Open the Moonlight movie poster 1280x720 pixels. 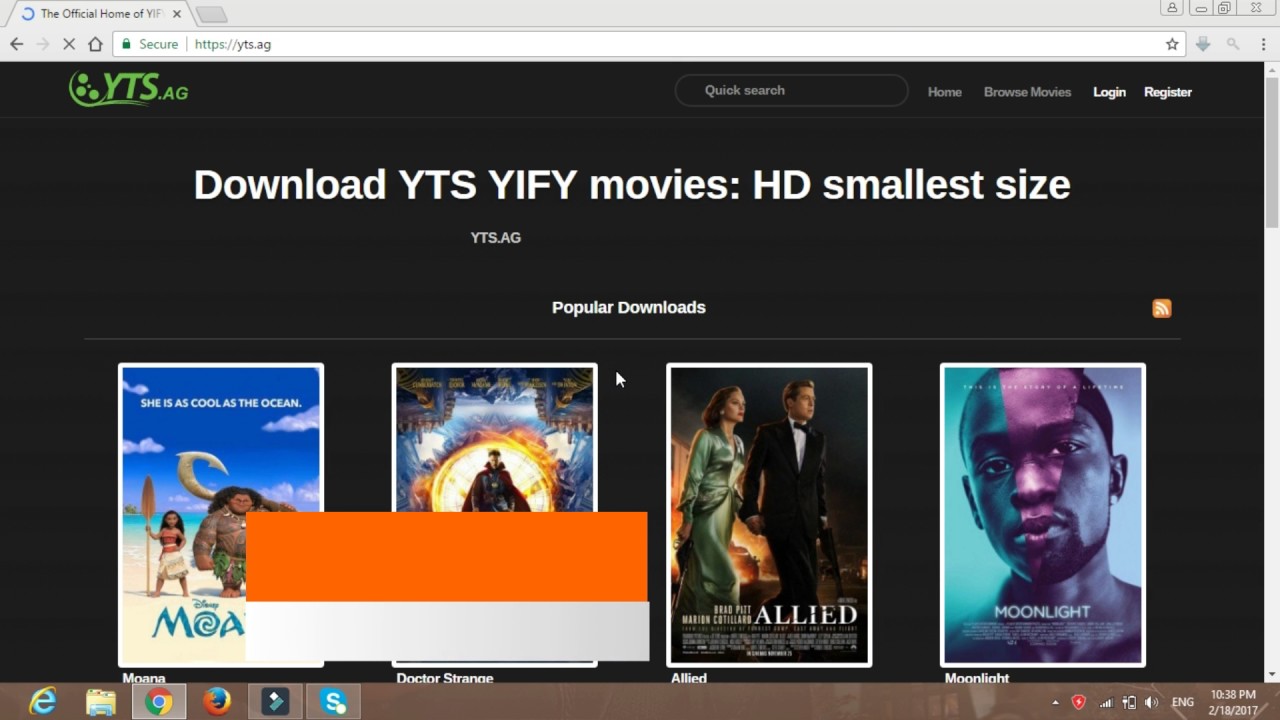tap(1043, 515)
